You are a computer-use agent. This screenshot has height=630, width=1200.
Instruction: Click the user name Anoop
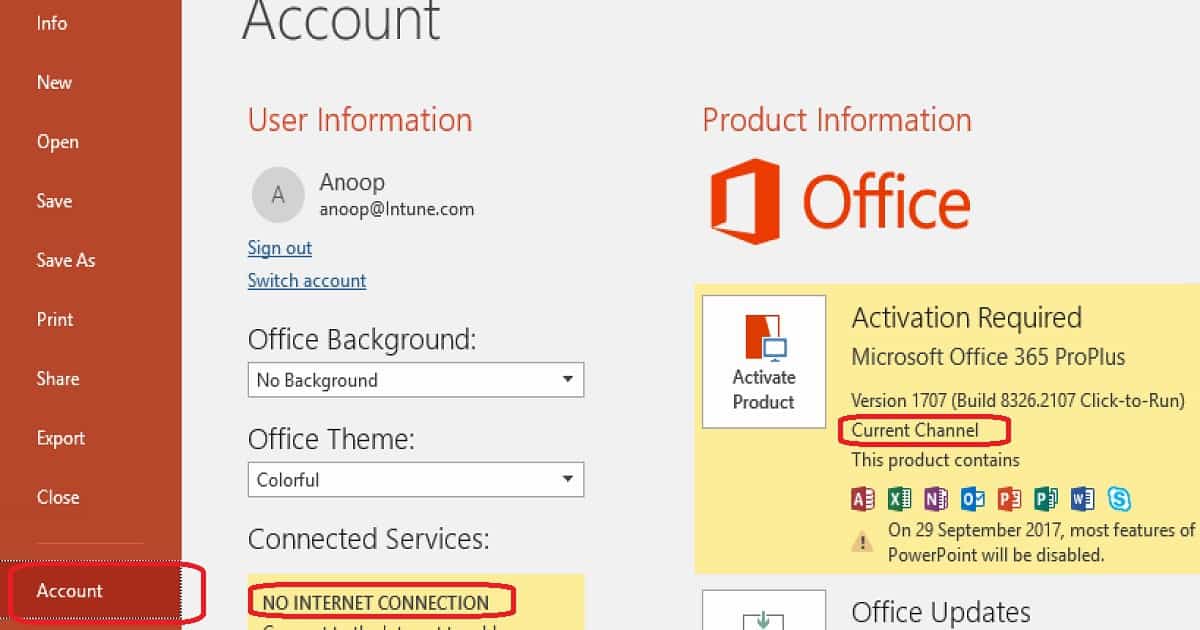coord(352,183)
